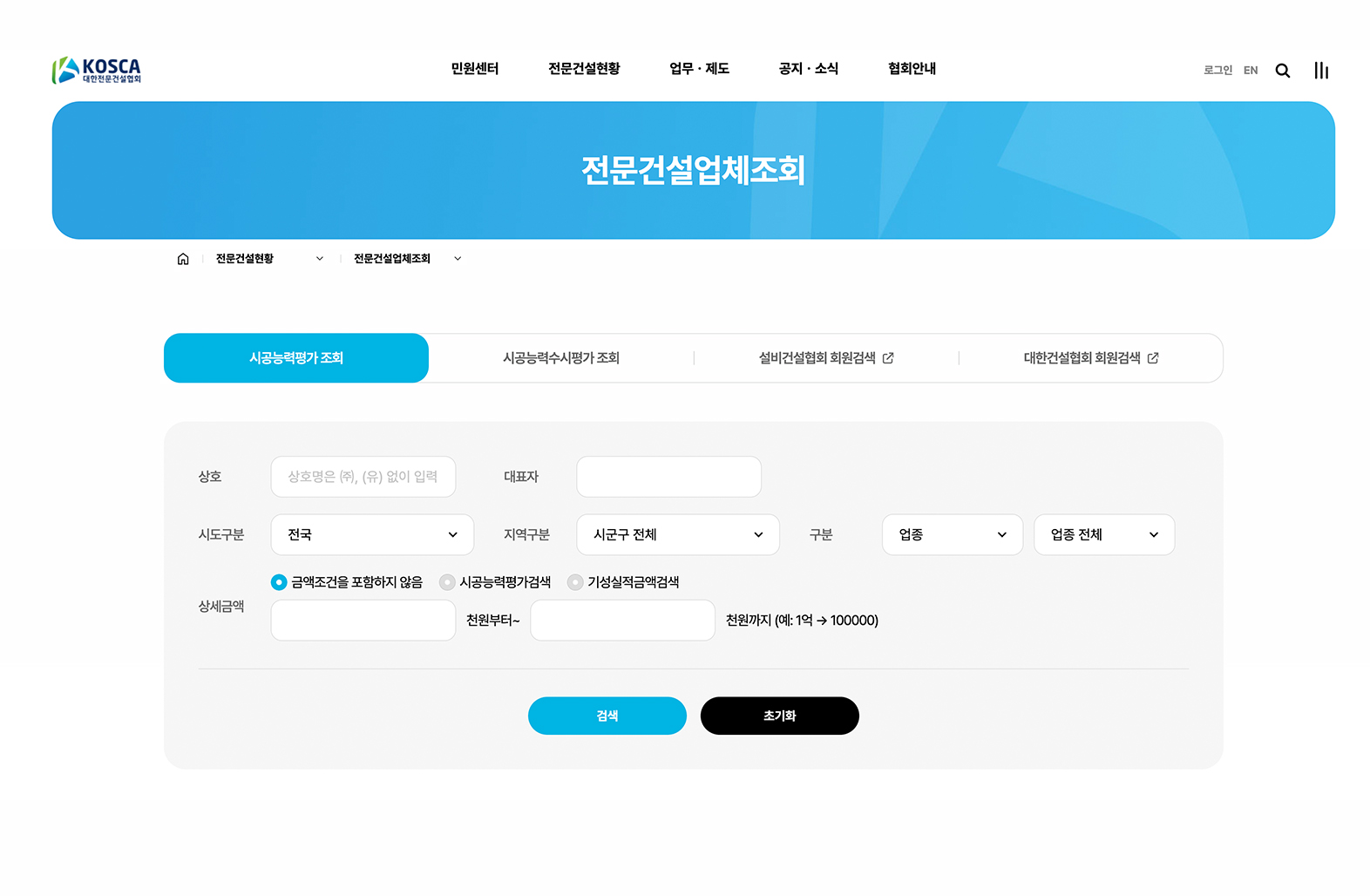Screen dimensions: 1370x896
Task: Open the 민원센터 menu
Action: pos(475,69)
